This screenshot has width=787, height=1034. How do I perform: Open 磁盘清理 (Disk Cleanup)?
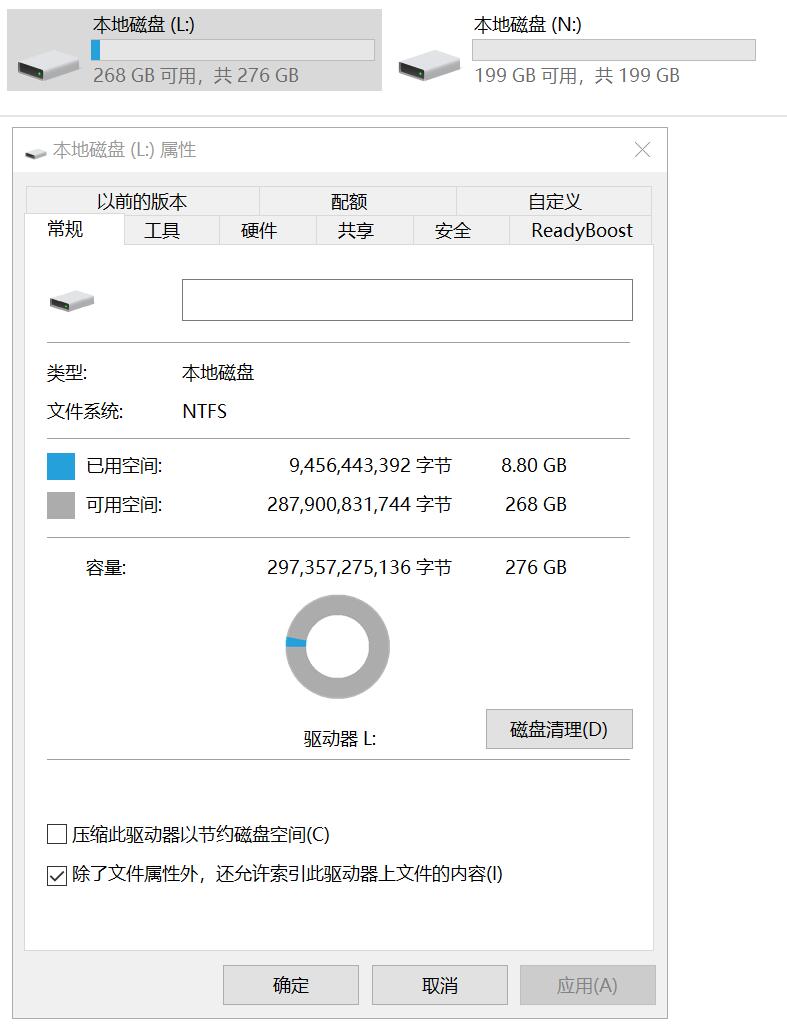click(559, 729)
